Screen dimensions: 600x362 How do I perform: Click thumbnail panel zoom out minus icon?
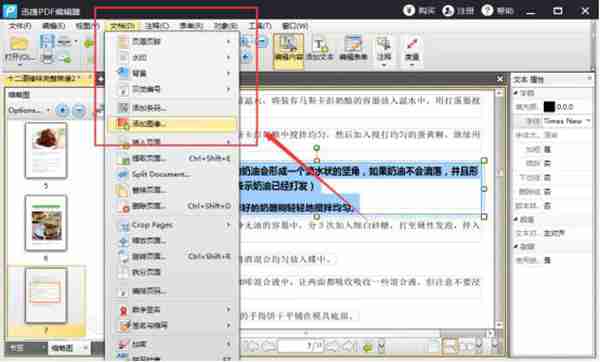(x=79, y=111)
